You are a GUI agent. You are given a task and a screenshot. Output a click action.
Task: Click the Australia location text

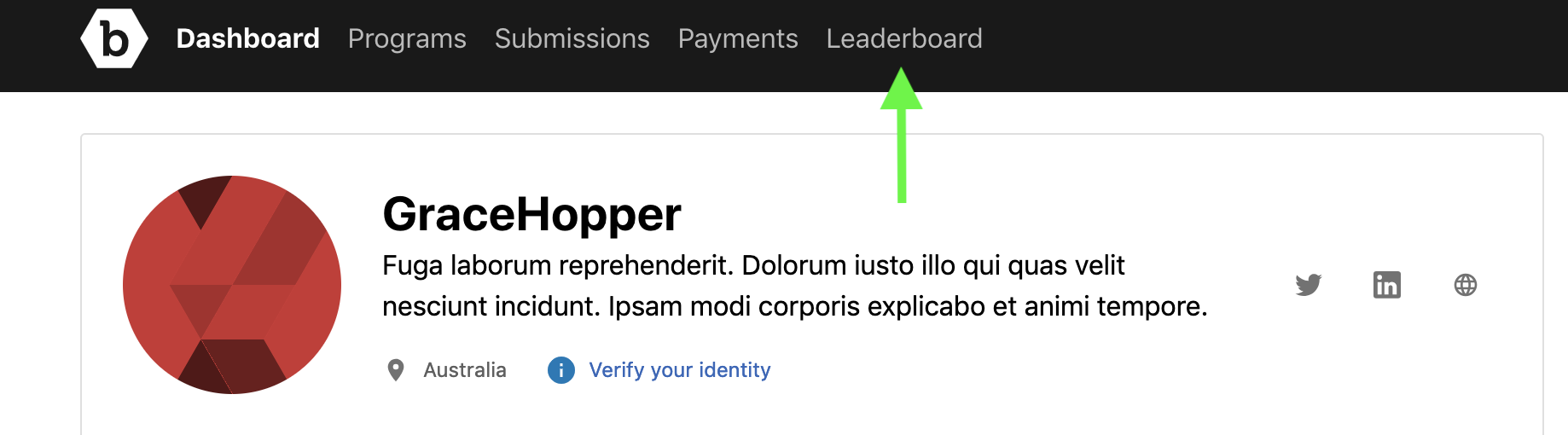(x=465, y=370)
